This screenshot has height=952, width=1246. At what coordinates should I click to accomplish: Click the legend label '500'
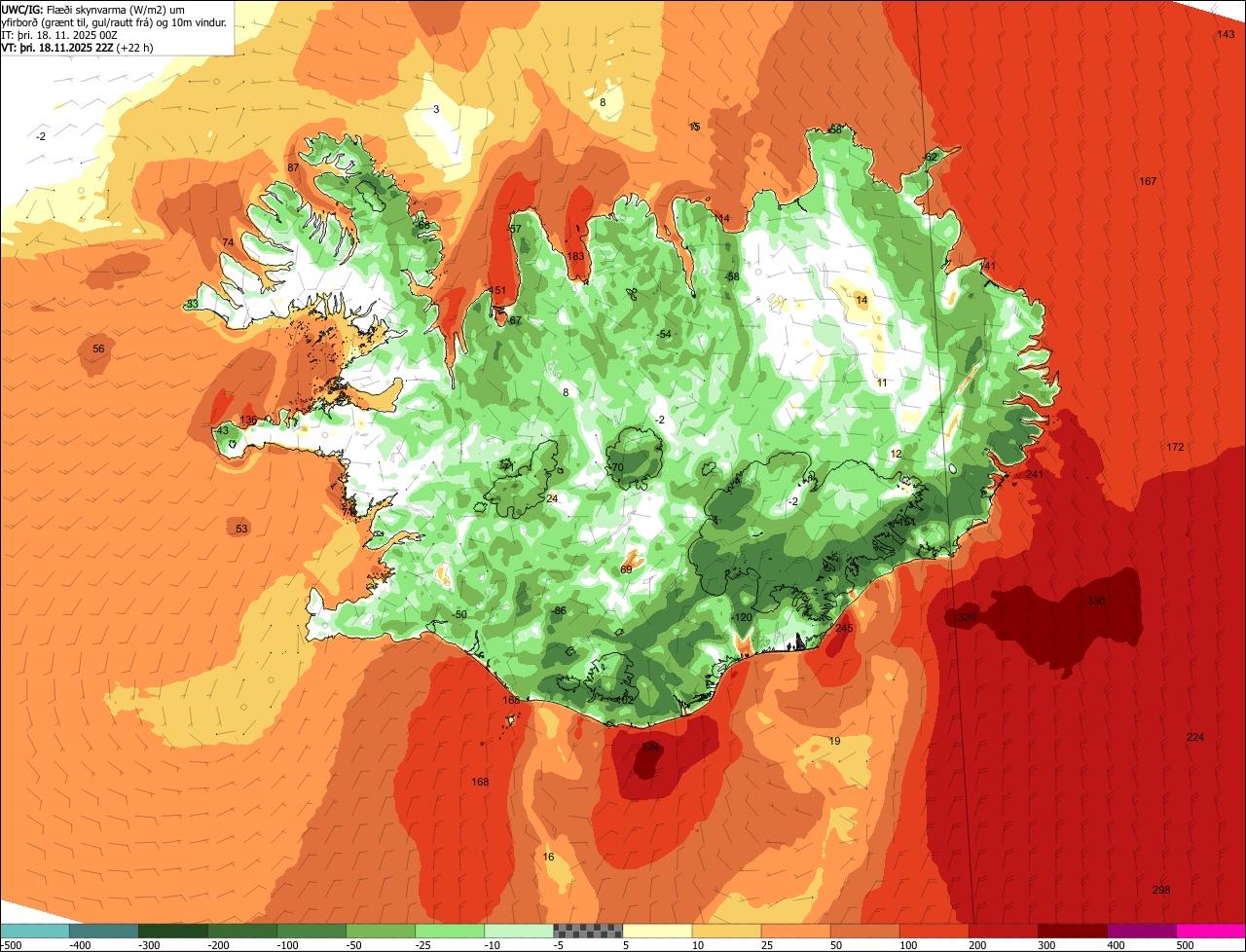click(1185, 945)
